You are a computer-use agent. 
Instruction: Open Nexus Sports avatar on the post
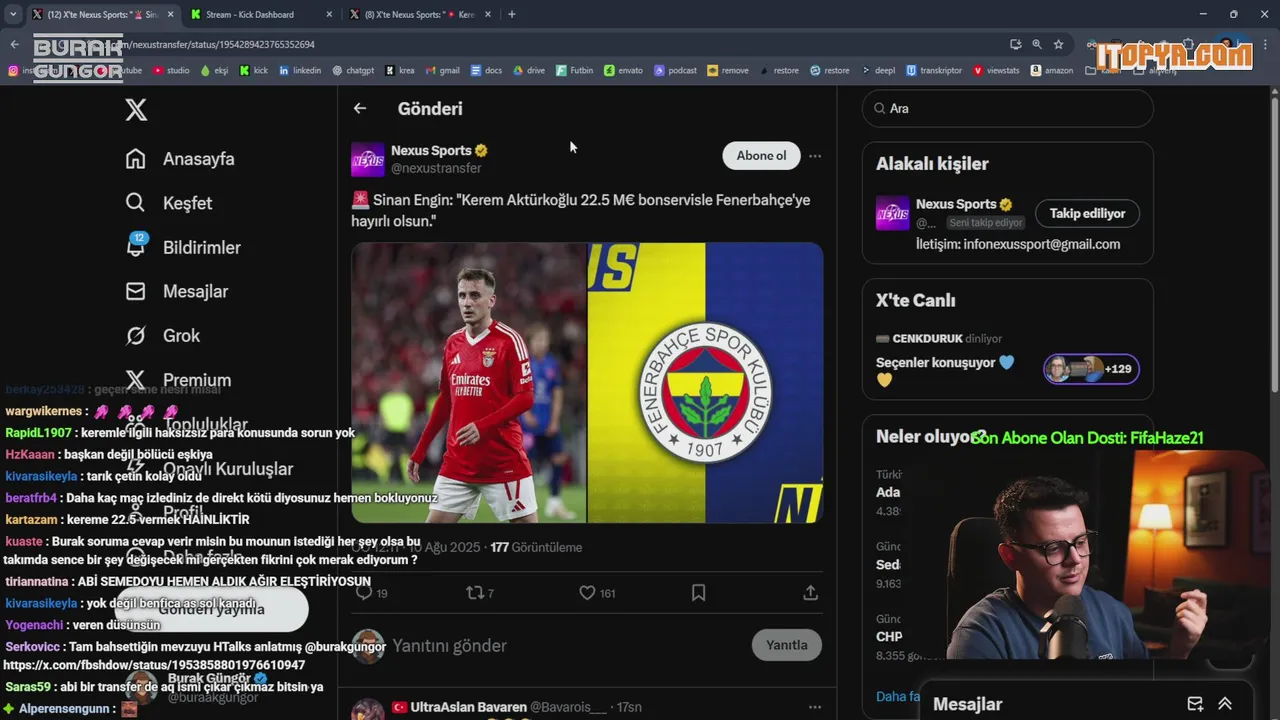[x=368, y=160]
